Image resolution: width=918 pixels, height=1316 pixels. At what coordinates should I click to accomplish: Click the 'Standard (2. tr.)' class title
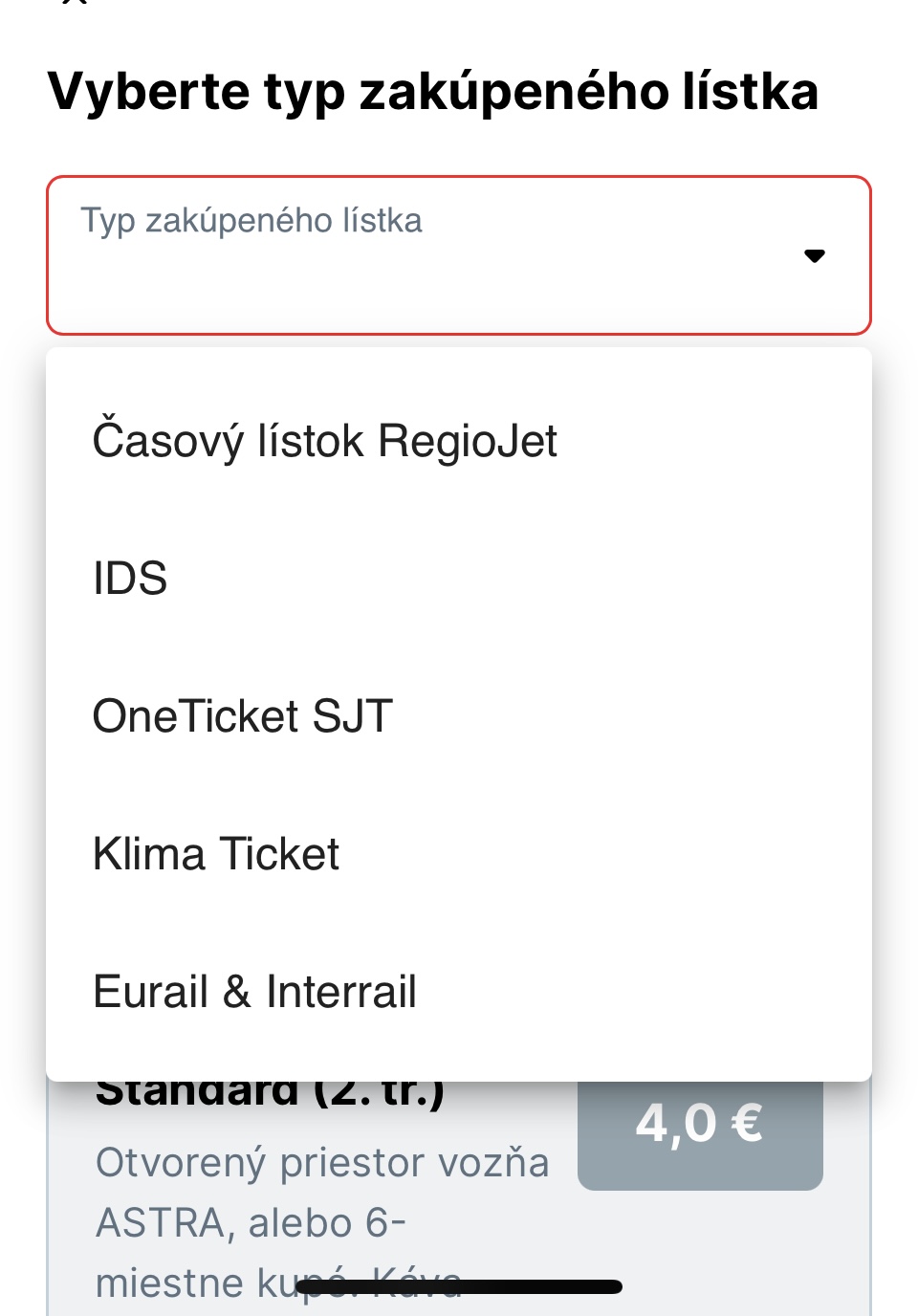pos(270,1093)
